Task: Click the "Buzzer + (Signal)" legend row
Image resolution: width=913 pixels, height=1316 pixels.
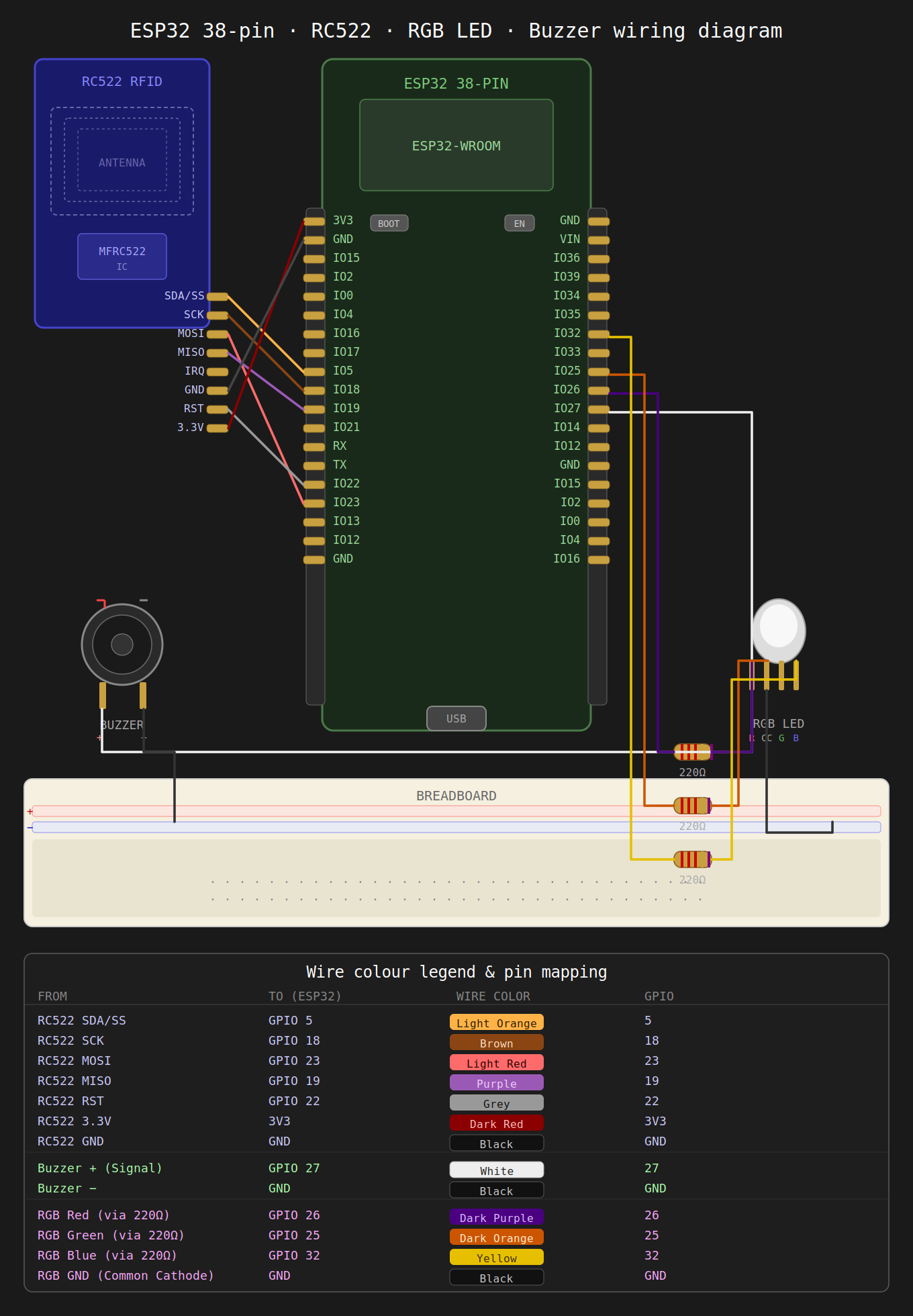Action: pos(456,1168)
